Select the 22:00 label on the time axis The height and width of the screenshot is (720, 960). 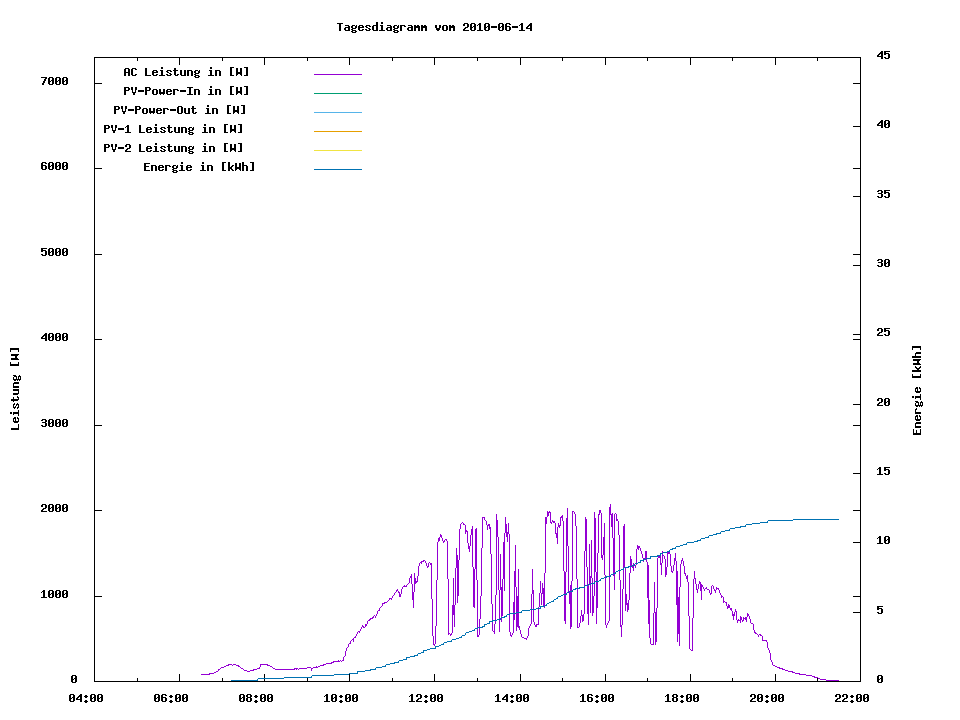tap(854, 698)
